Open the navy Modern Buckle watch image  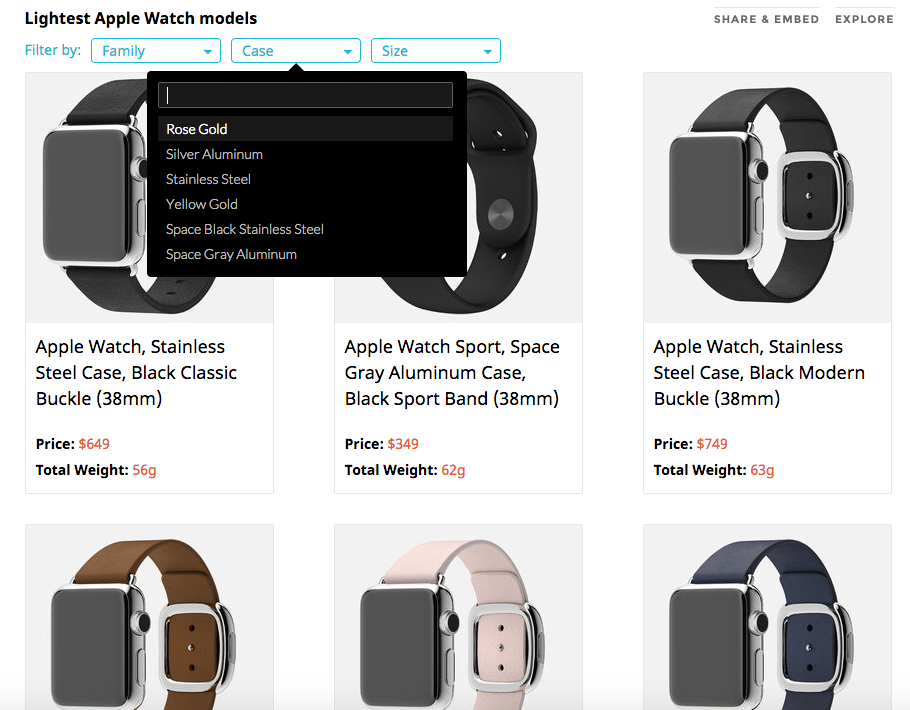coord(767,617)
